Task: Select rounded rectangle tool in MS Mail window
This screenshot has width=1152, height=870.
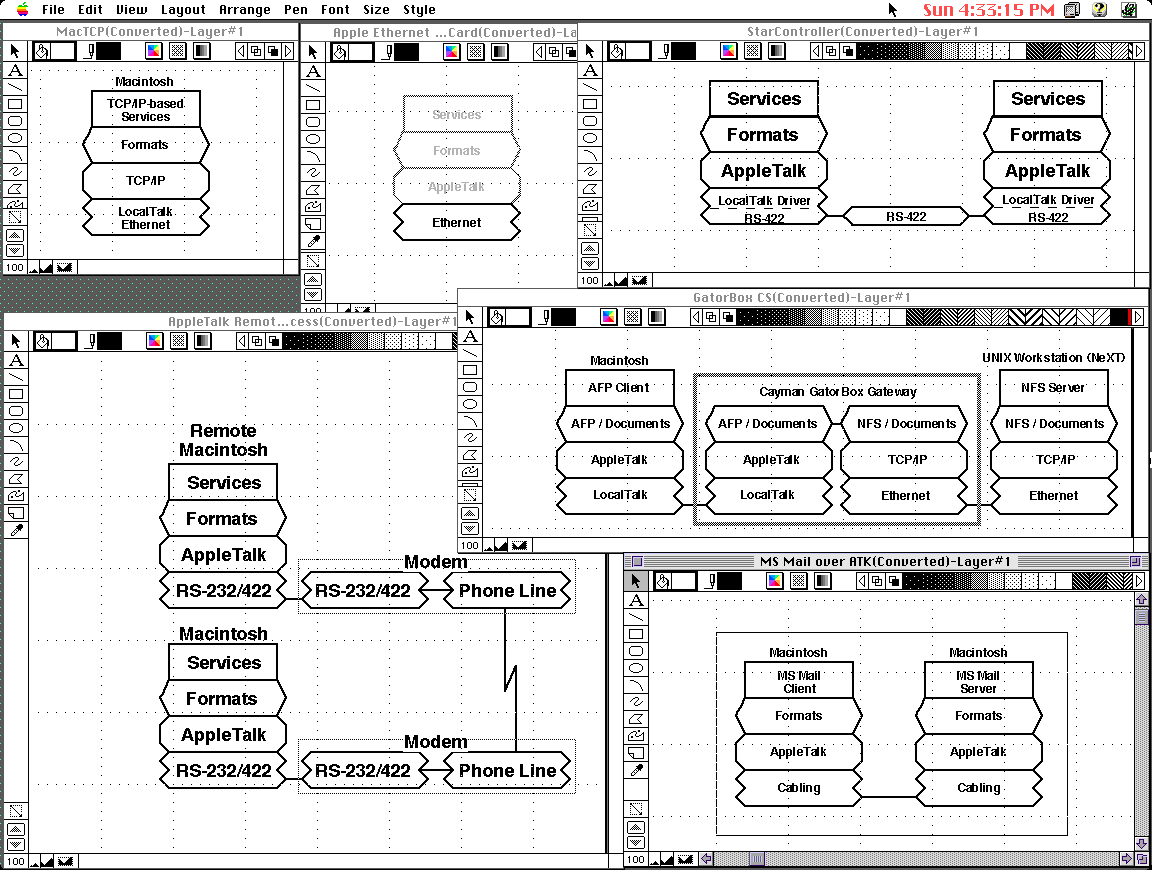Action: 636,650
